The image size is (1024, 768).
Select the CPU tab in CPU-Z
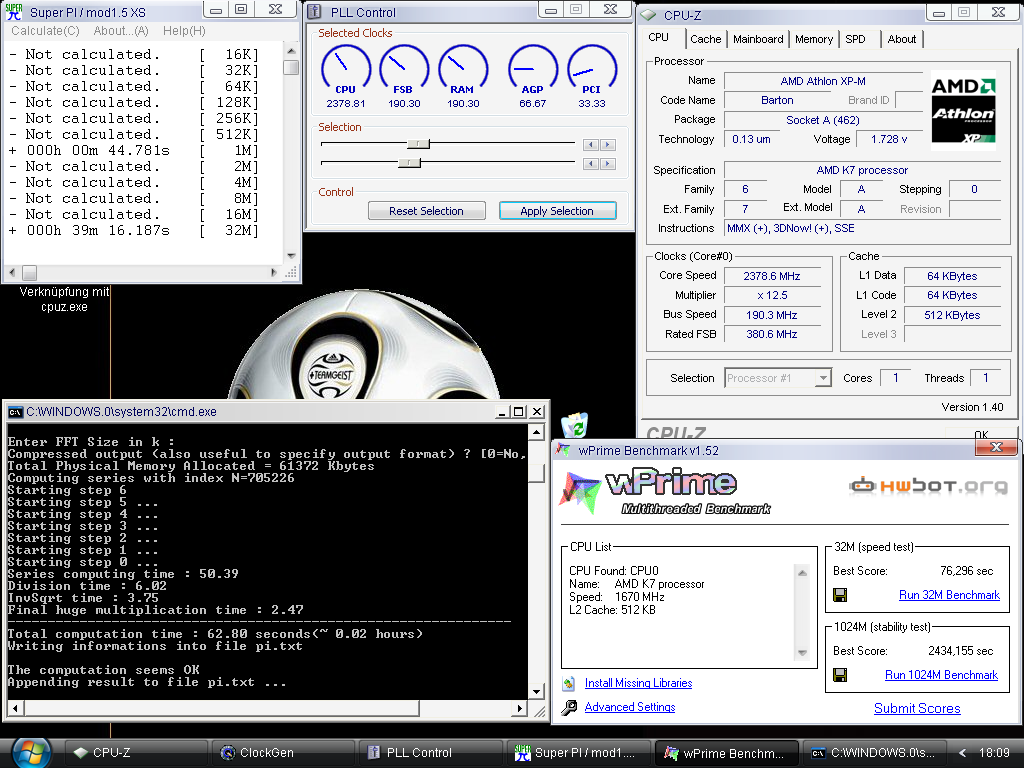tap(659, 37)
